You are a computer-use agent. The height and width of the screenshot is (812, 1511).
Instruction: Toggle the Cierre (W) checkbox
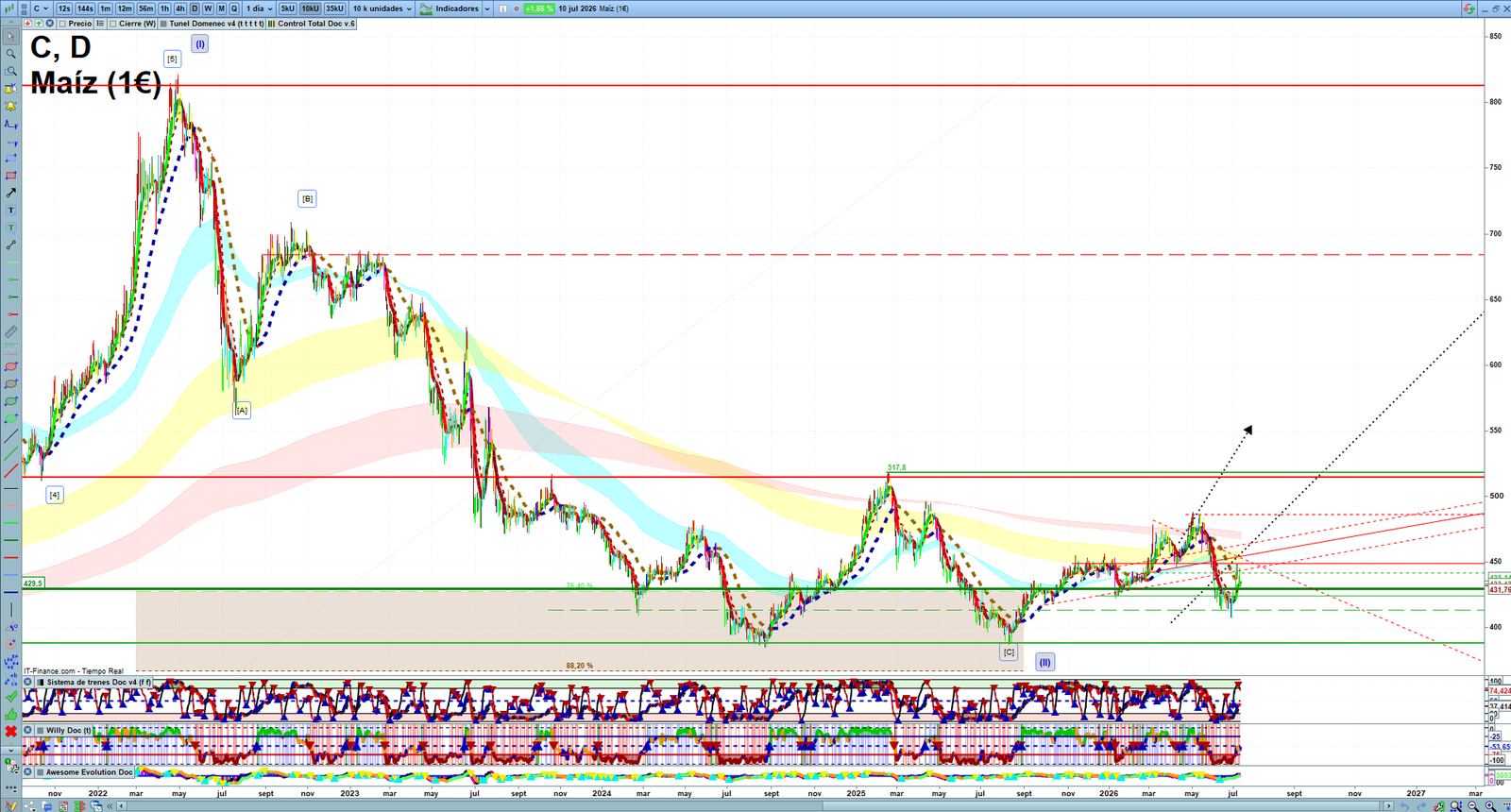113,24
